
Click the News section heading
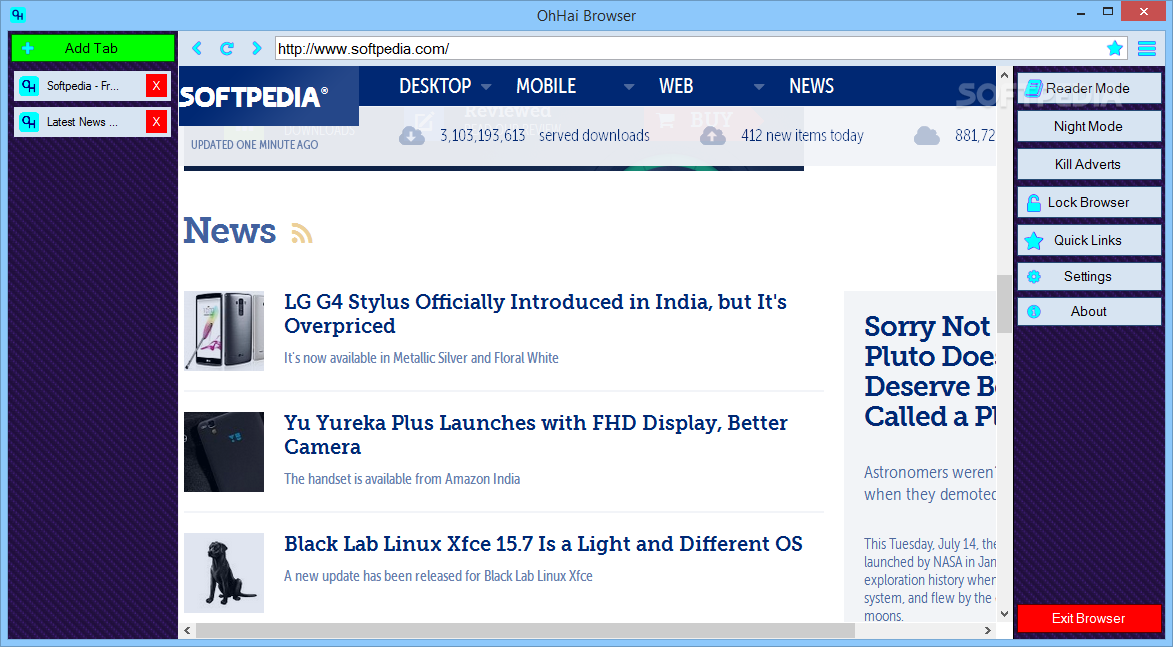click(230, 230)
